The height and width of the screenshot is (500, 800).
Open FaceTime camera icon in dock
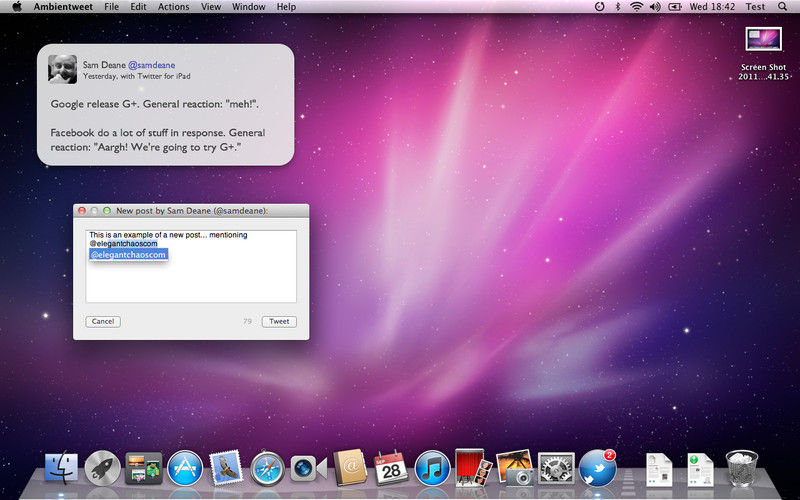(x=309, y=468)
